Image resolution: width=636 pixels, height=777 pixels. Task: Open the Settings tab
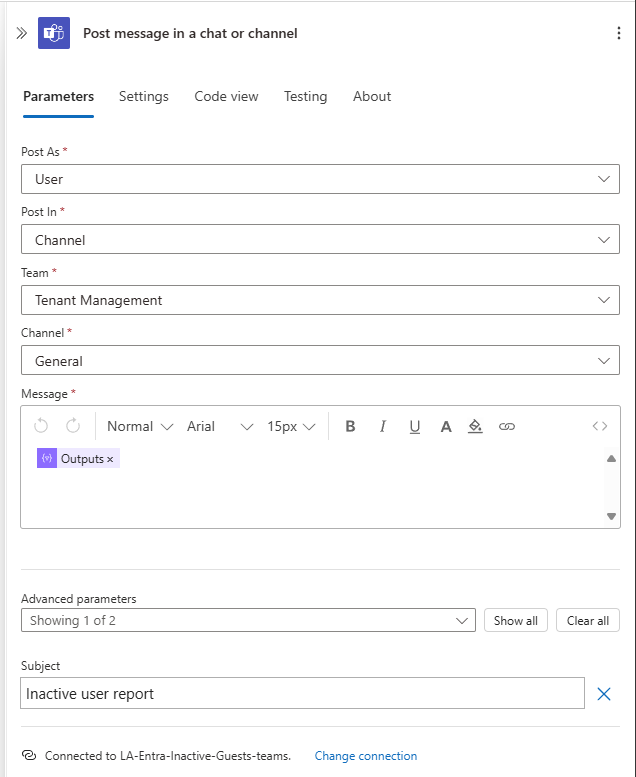point(144,96)
